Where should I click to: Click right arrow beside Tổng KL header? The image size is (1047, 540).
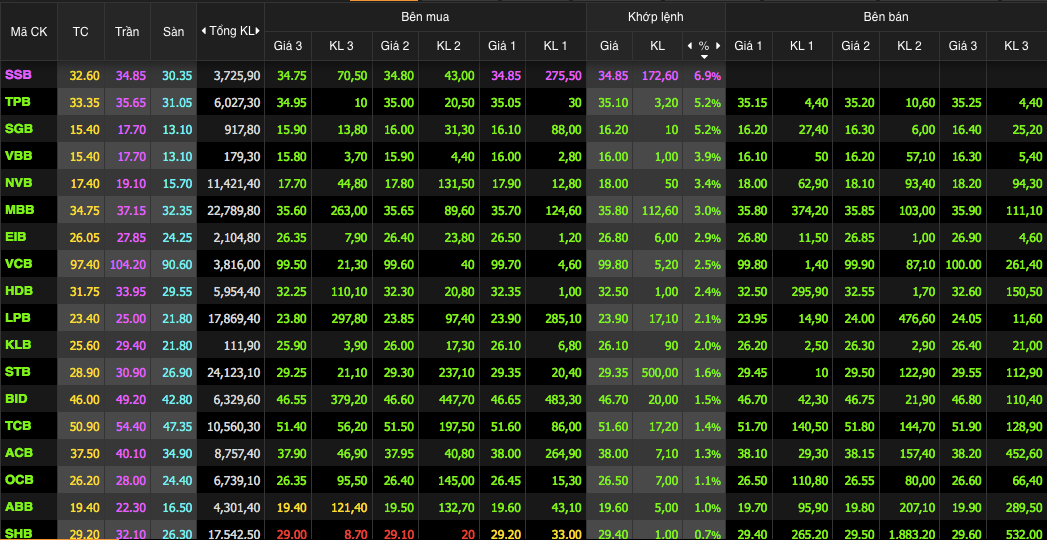(260, 31)
